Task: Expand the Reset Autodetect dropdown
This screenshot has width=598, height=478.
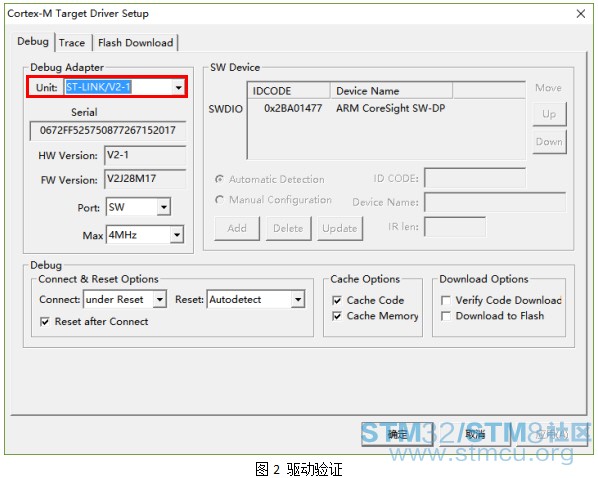Action: tap(298, 299)
